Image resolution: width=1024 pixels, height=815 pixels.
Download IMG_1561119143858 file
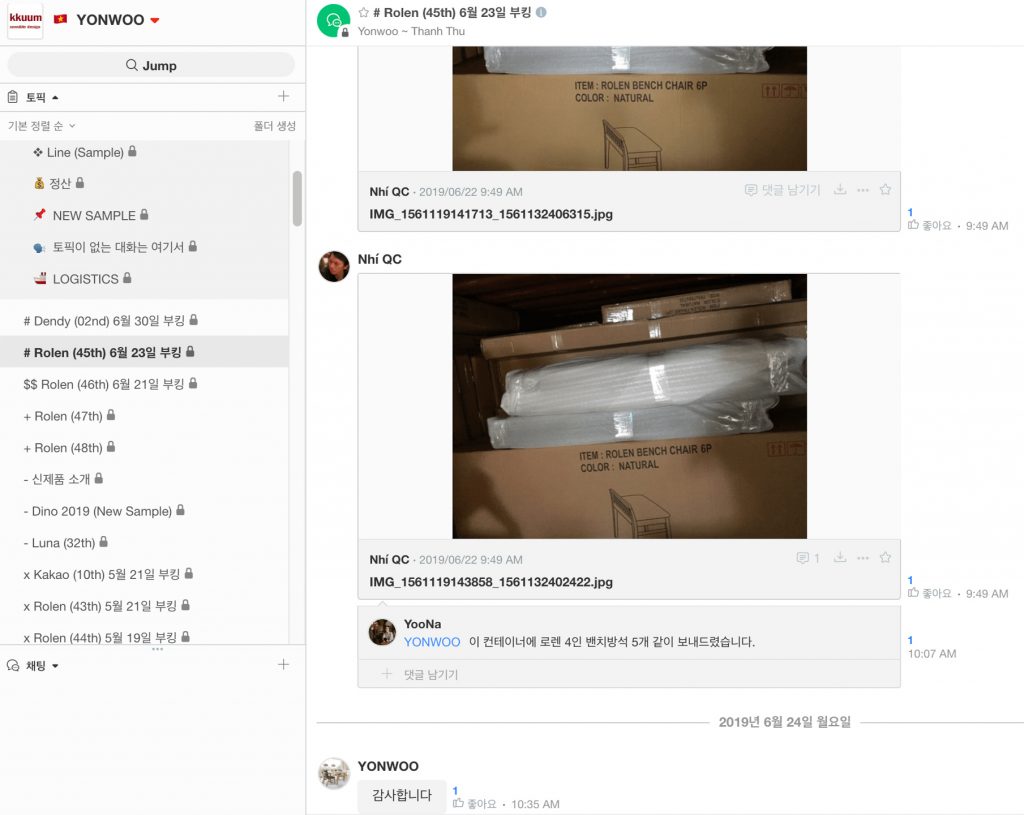point(840,557)
